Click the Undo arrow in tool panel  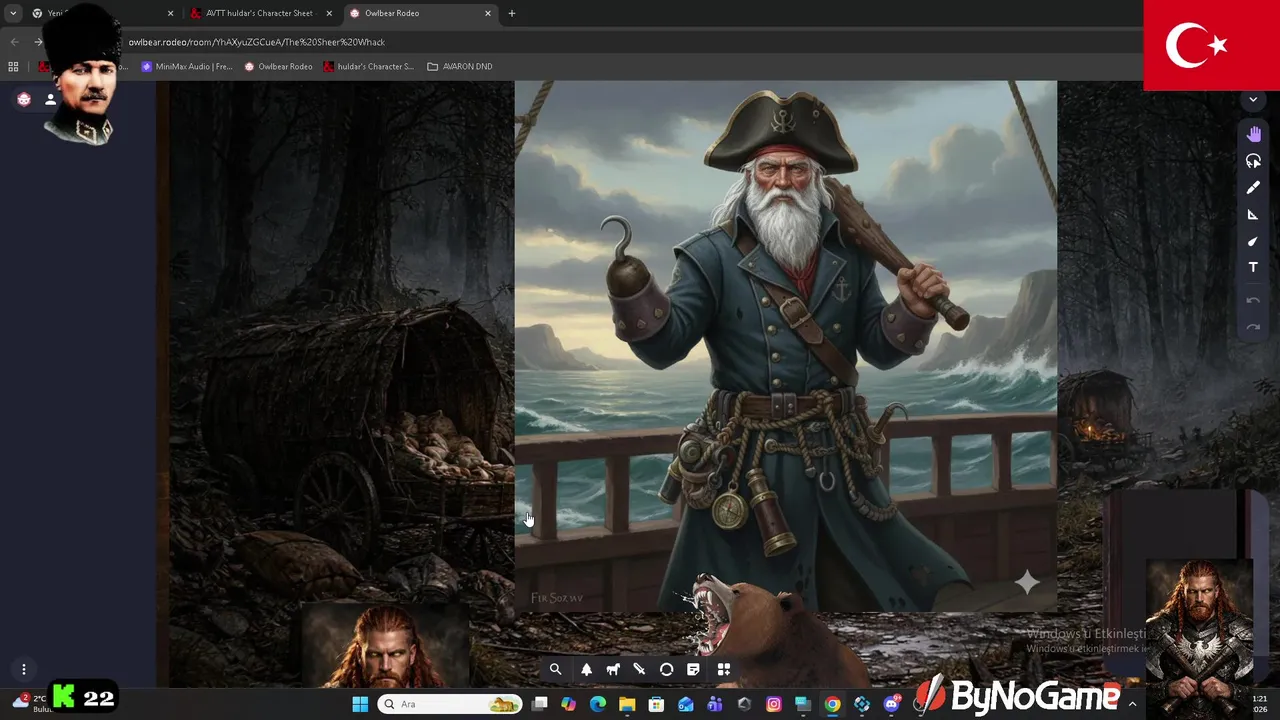pyautogui.click(x=1253, y=300)
